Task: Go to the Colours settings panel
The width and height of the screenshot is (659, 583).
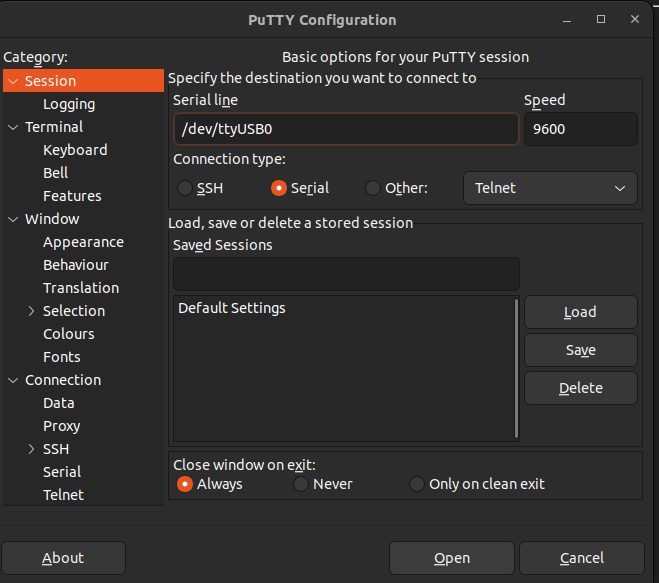Action: [69, 334]
